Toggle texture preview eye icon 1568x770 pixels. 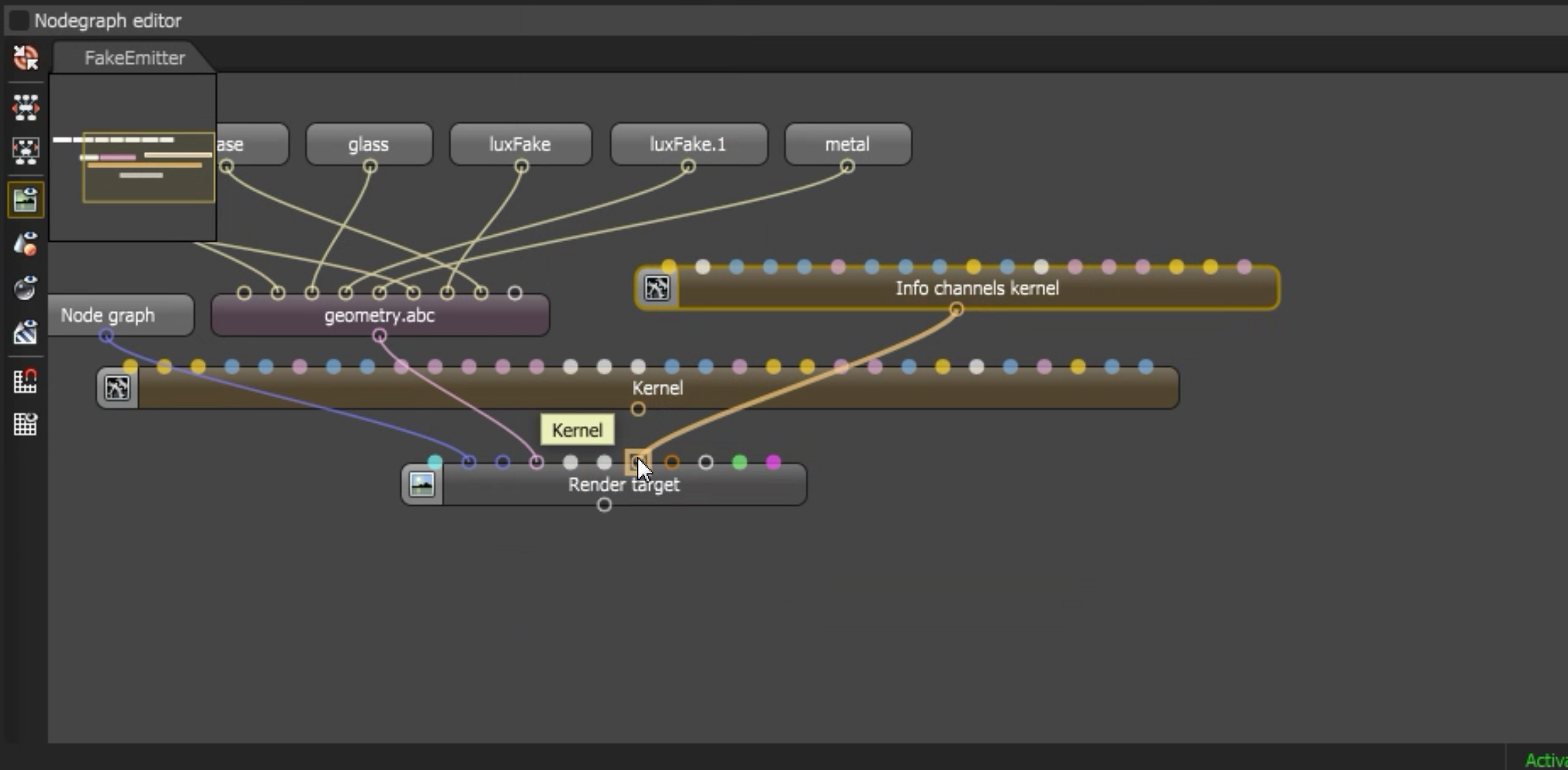[x=26, y=332]
